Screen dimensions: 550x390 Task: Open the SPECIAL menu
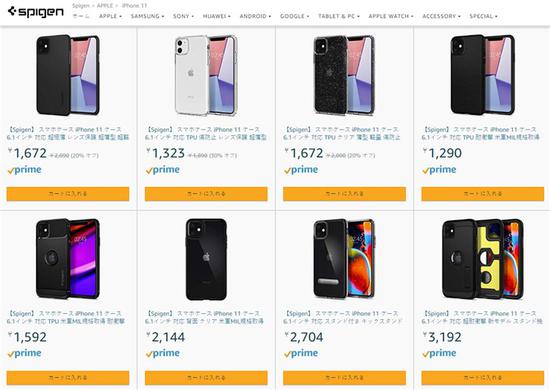coord(483,16)
